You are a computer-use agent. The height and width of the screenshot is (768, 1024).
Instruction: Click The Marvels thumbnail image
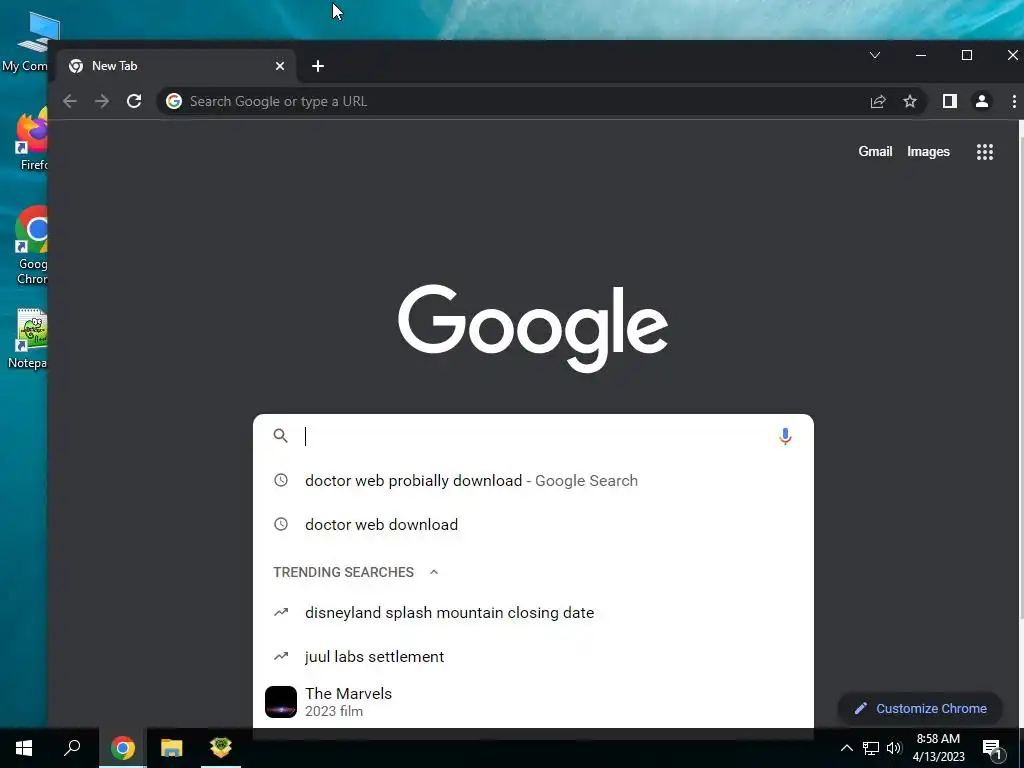[281, 702]
